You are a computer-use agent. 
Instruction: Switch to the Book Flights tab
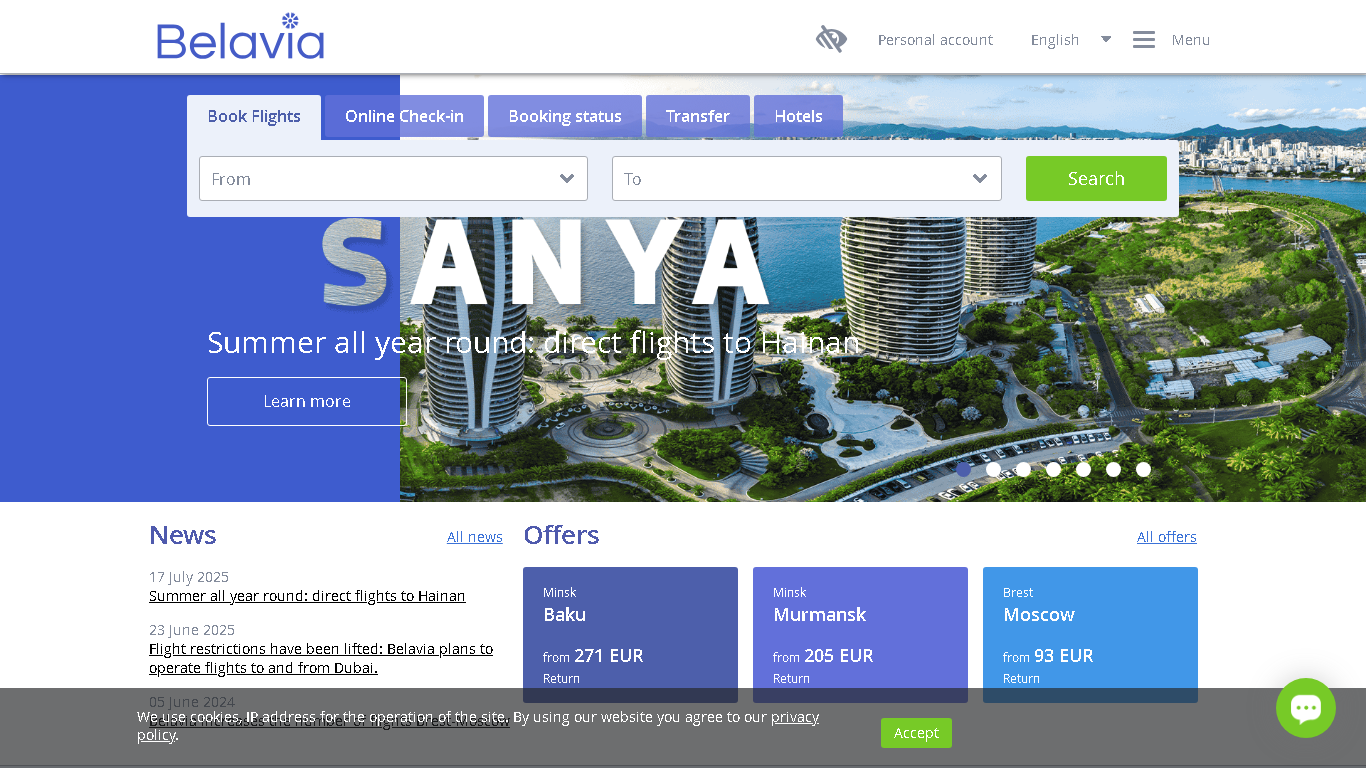point(254,117)
